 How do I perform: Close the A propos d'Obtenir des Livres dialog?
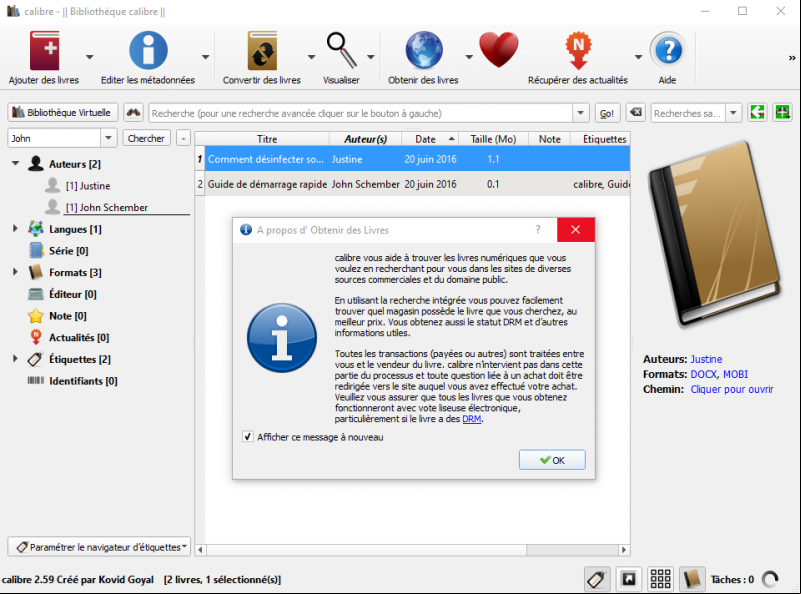tap(576, 230)
